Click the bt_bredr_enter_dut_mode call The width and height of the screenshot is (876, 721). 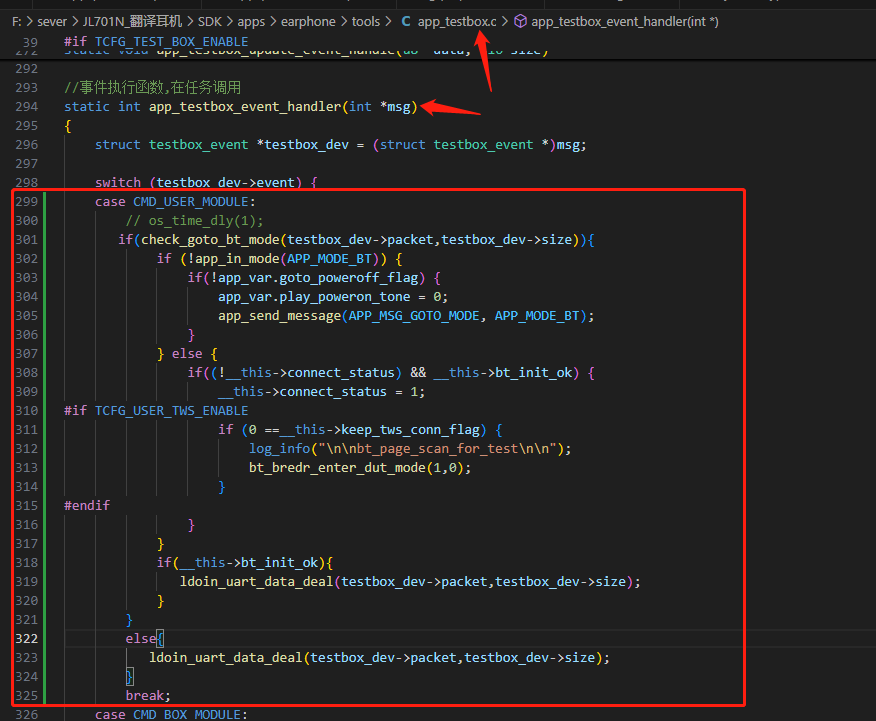click(x=337, y=467)
